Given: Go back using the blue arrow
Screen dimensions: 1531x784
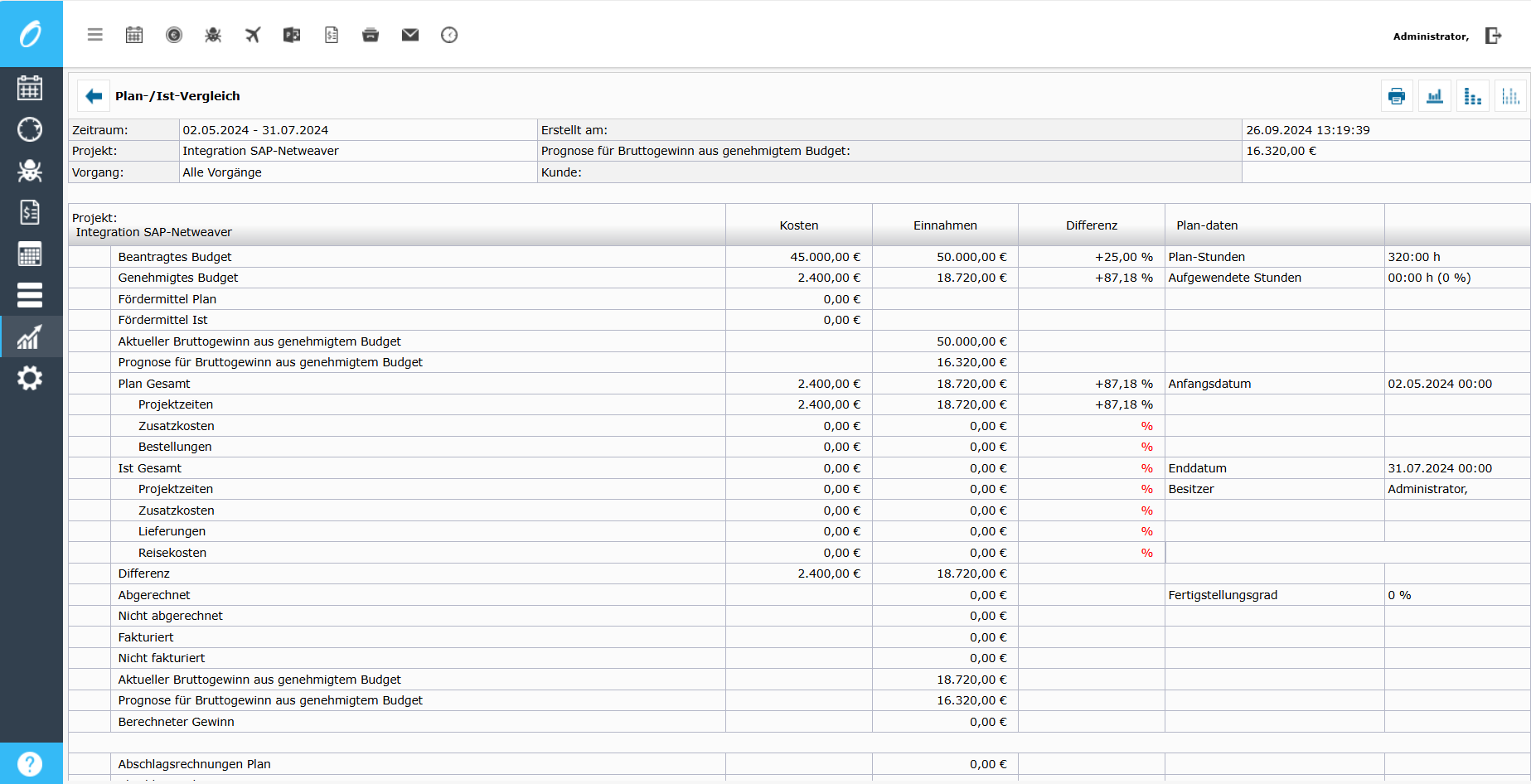Looking at the screenshot, I should point(94,96).
